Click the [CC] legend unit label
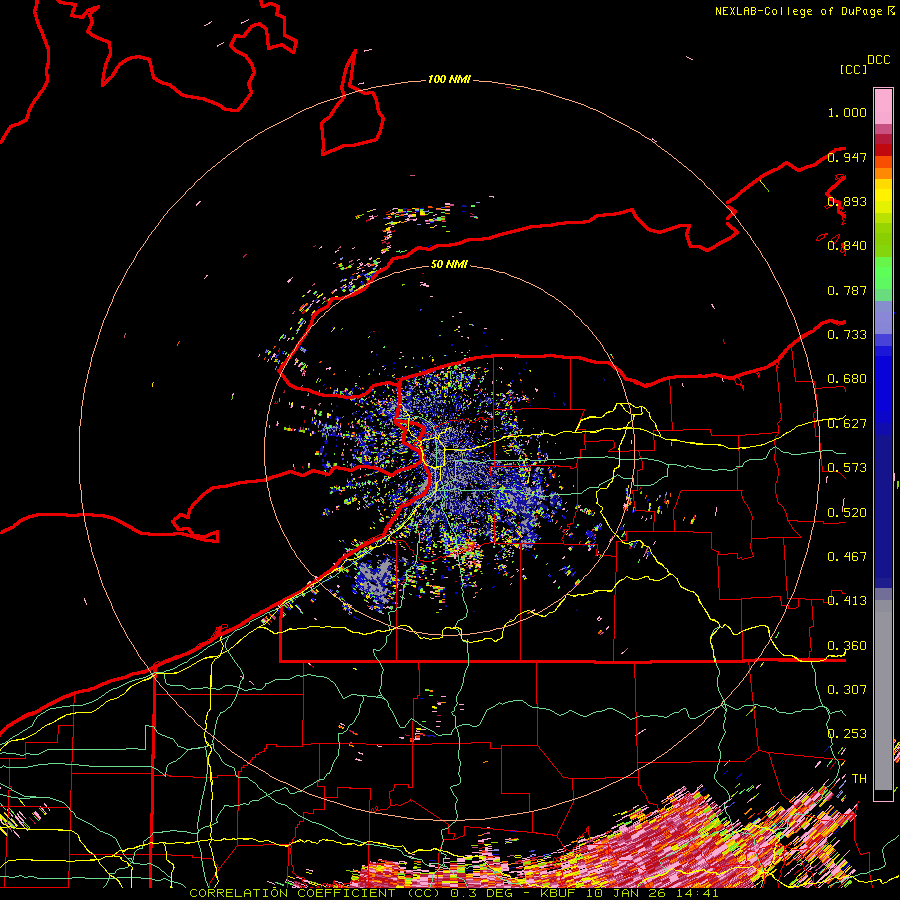This screenshot has height=900, width=900. 853,69
